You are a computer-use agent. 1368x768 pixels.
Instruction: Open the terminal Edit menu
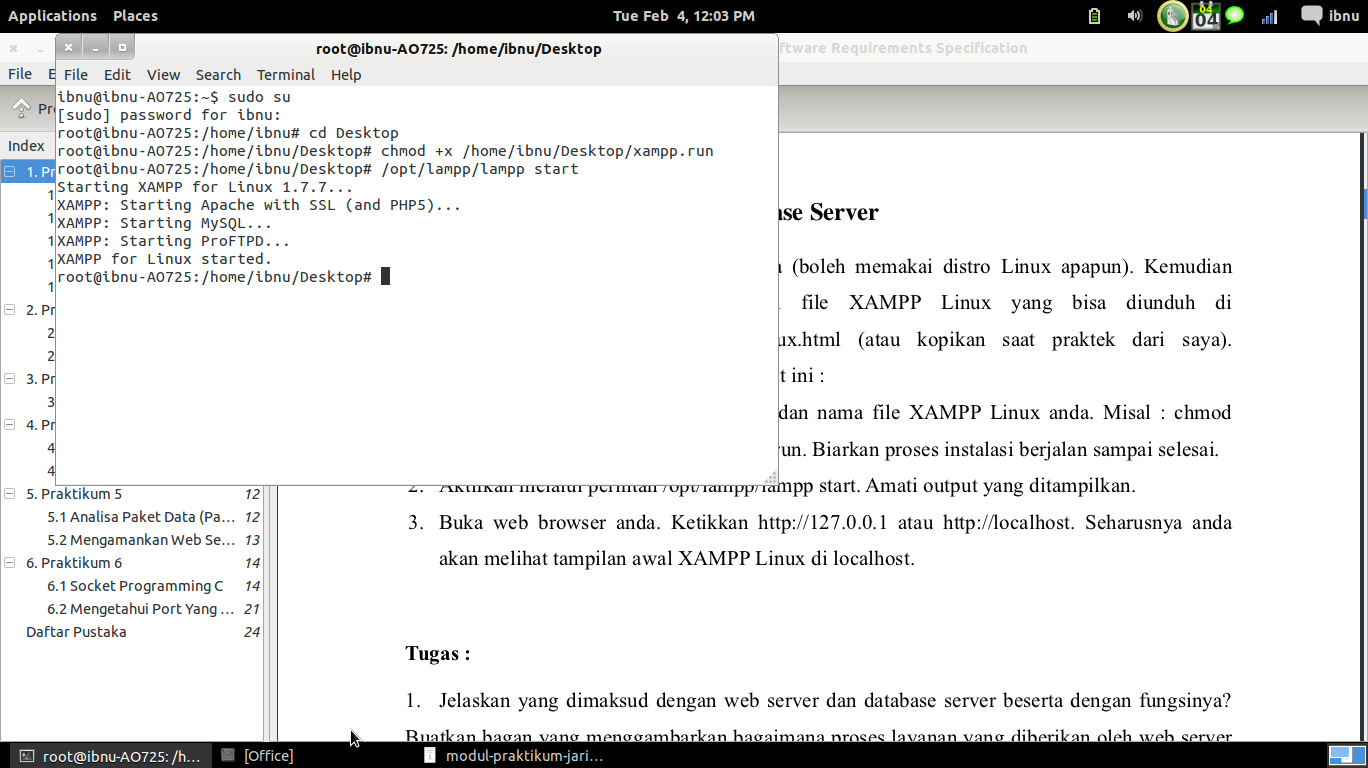117,75
